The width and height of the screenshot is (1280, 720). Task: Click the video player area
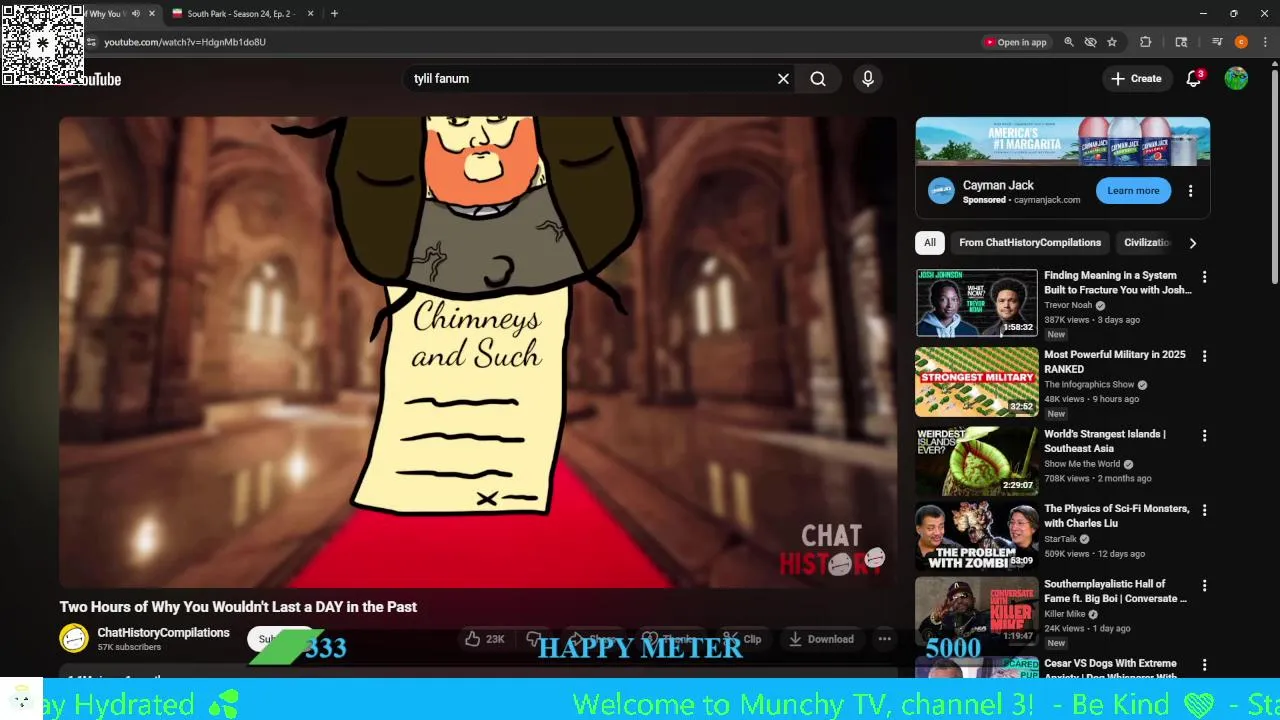click(x=478, y=352)
